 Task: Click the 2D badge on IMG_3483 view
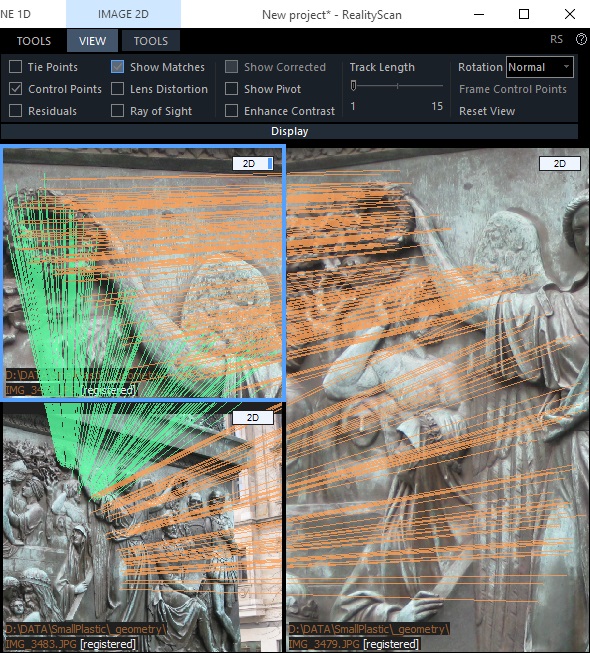tap(253, 418)
